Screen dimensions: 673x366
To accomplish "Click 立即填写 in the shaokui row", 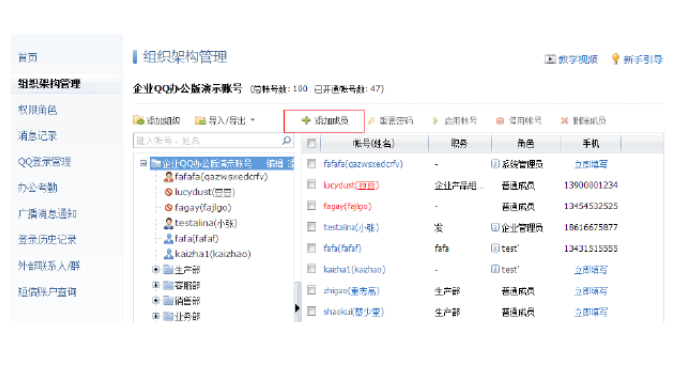I will (591, 312).
